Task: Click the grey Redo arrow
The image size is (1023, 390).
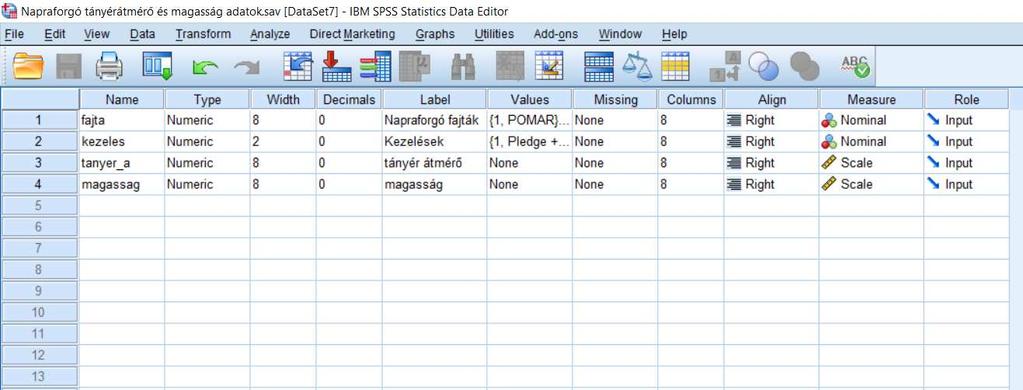Action: [247, 67]
